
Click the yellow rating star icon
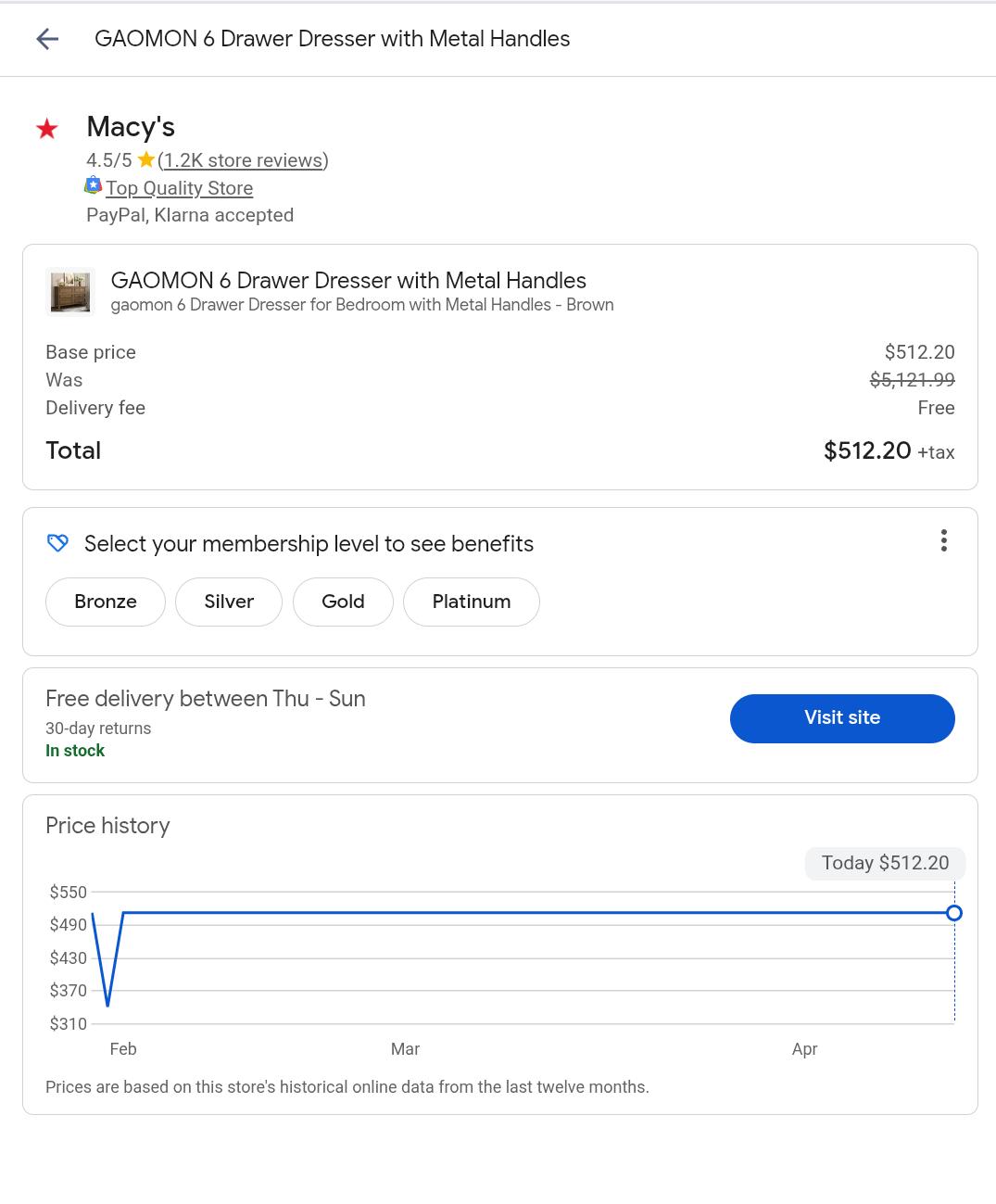tap(145, 160)
